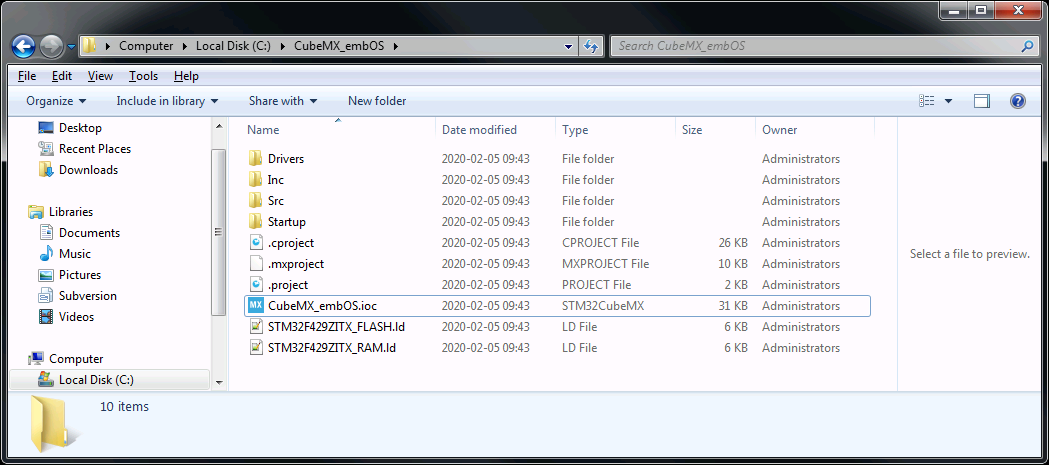Click the STM32F429ZITX_FLASH.ld file icon

(x=256, y=327)
